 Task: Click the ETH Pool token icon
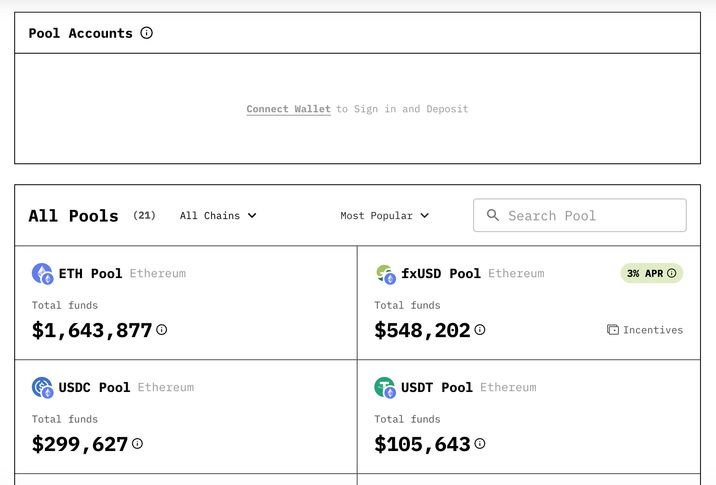(x=42, y=273)
